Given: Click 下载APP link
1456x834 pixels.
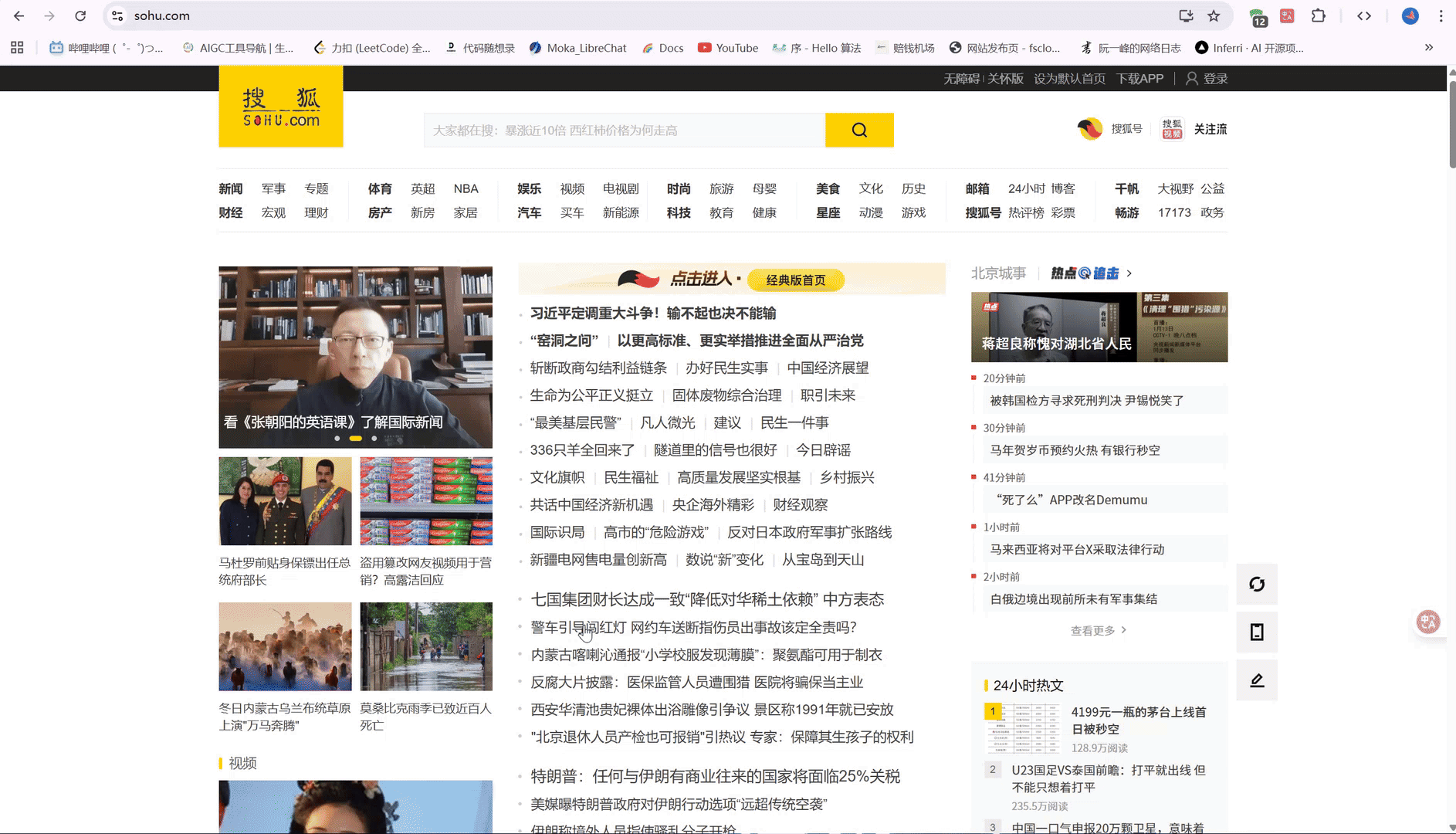Looking at the screenshot, I should [x=1140, y=79].
